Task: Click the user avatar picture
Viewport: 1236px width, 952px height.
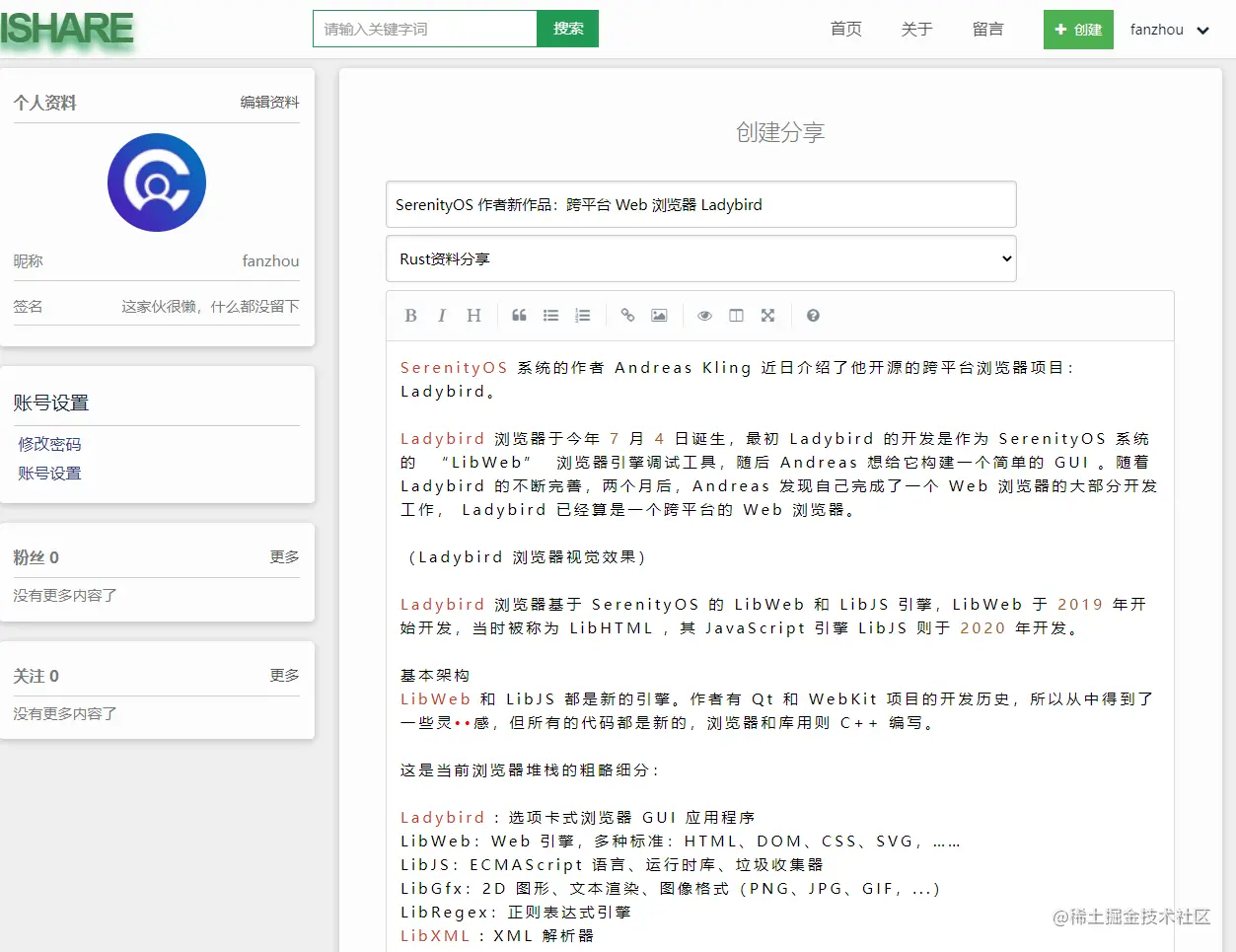Action: [x=157, y=183]
